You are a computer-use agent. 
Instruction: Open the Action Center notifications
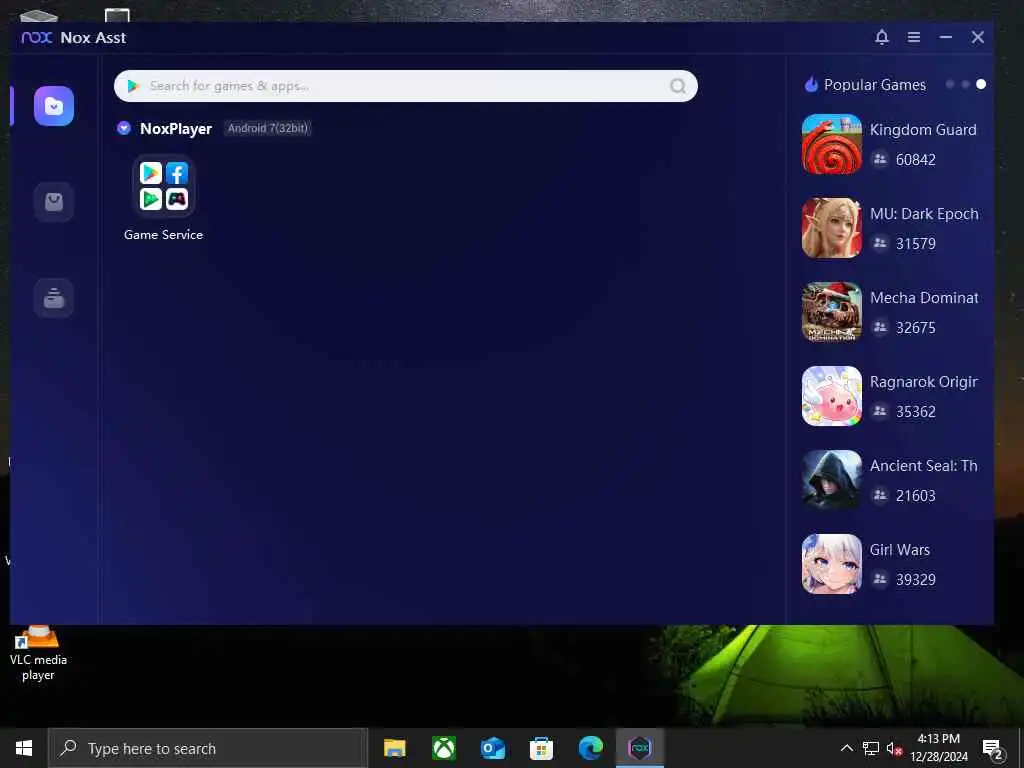click(x=993, y=749)
